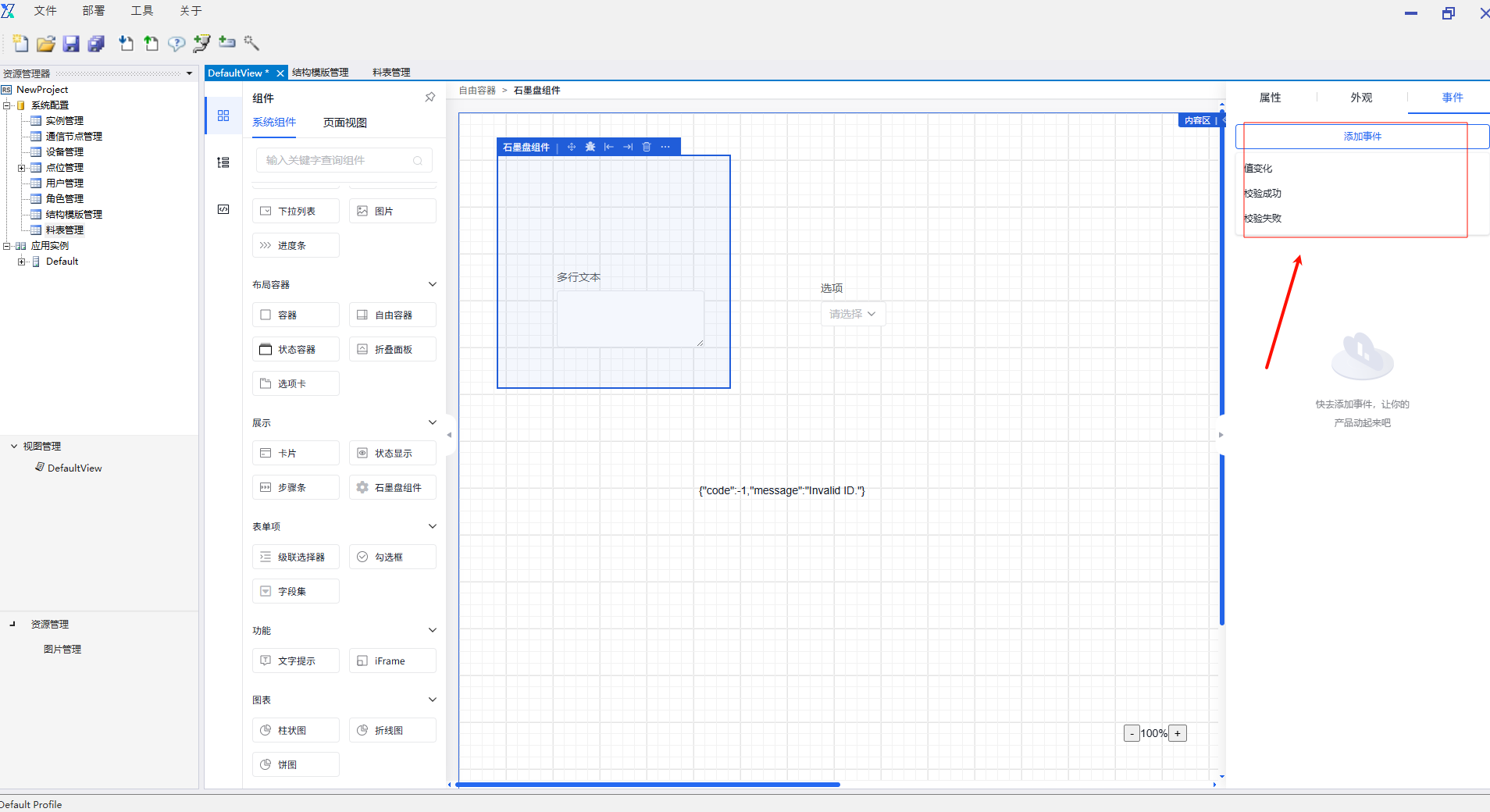Open the more options ellipsis on component toolbar
Screen dimensions: 1490x812
coord(665,147)
